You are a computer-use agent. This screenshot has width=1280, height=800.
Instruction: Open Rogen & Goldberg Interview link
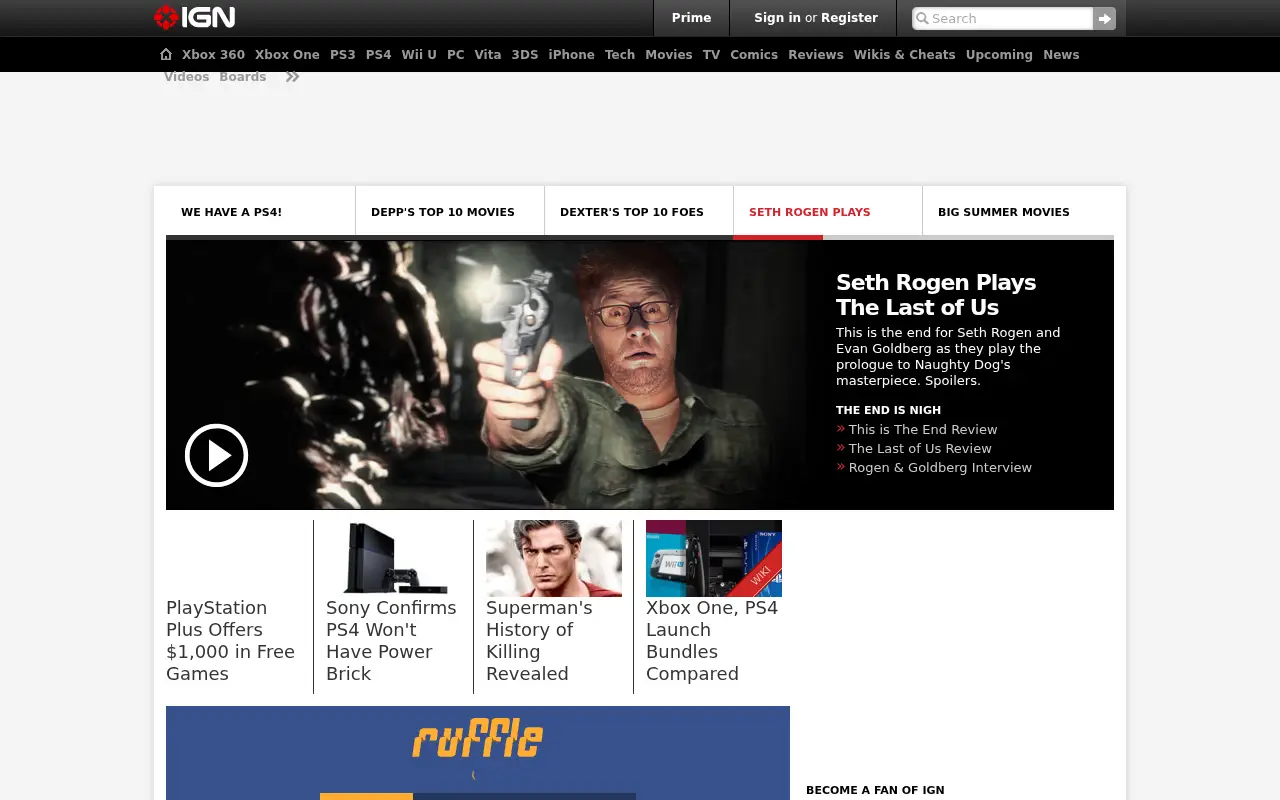point(940,468)
